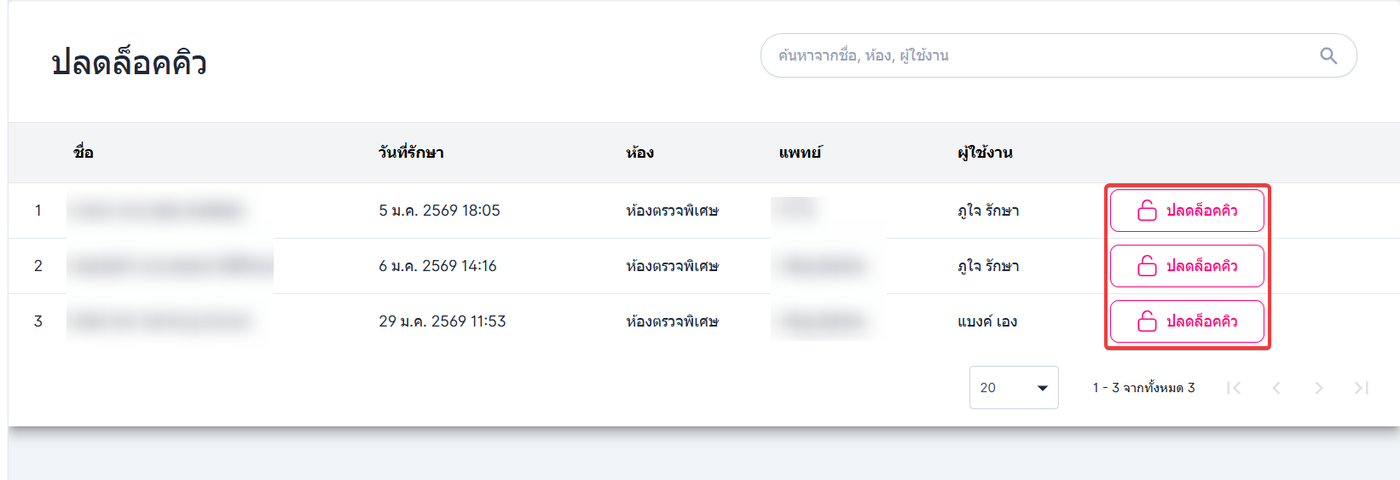Click unlock padlock icon in row 3

click(1146, 322)
